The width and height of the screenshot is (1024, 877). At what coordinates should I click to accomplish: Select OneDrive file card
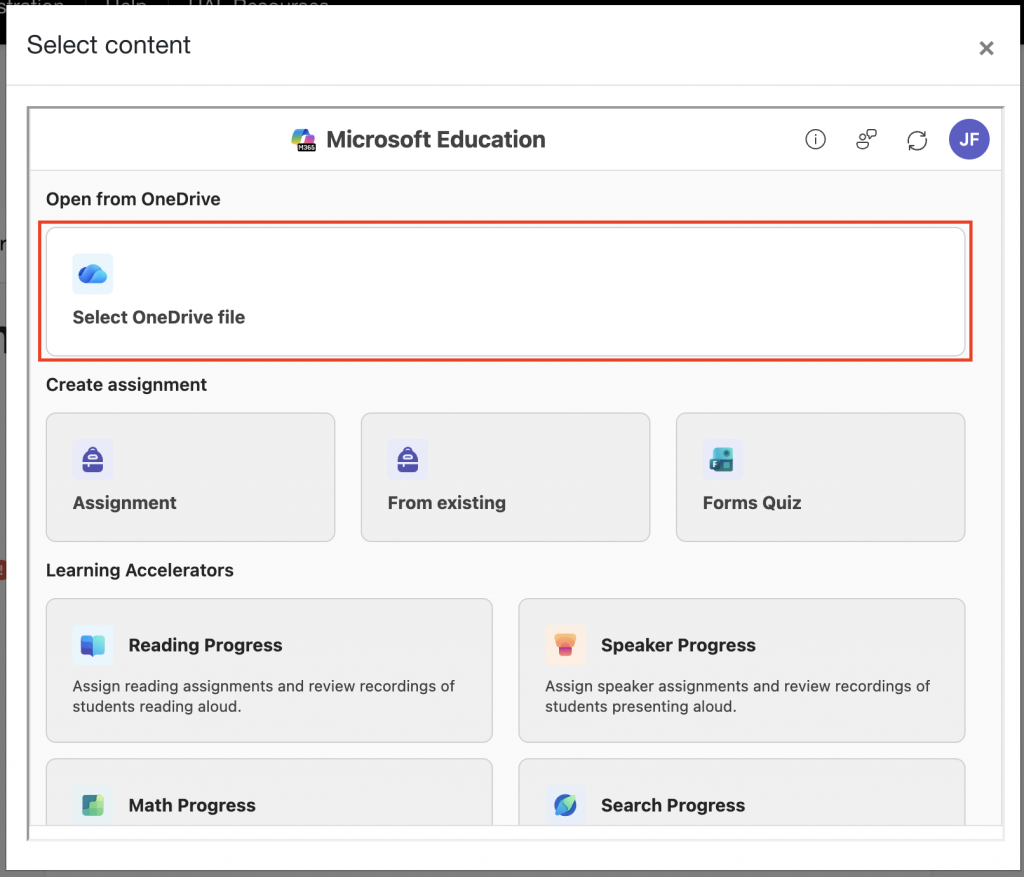tap(505, 292)
